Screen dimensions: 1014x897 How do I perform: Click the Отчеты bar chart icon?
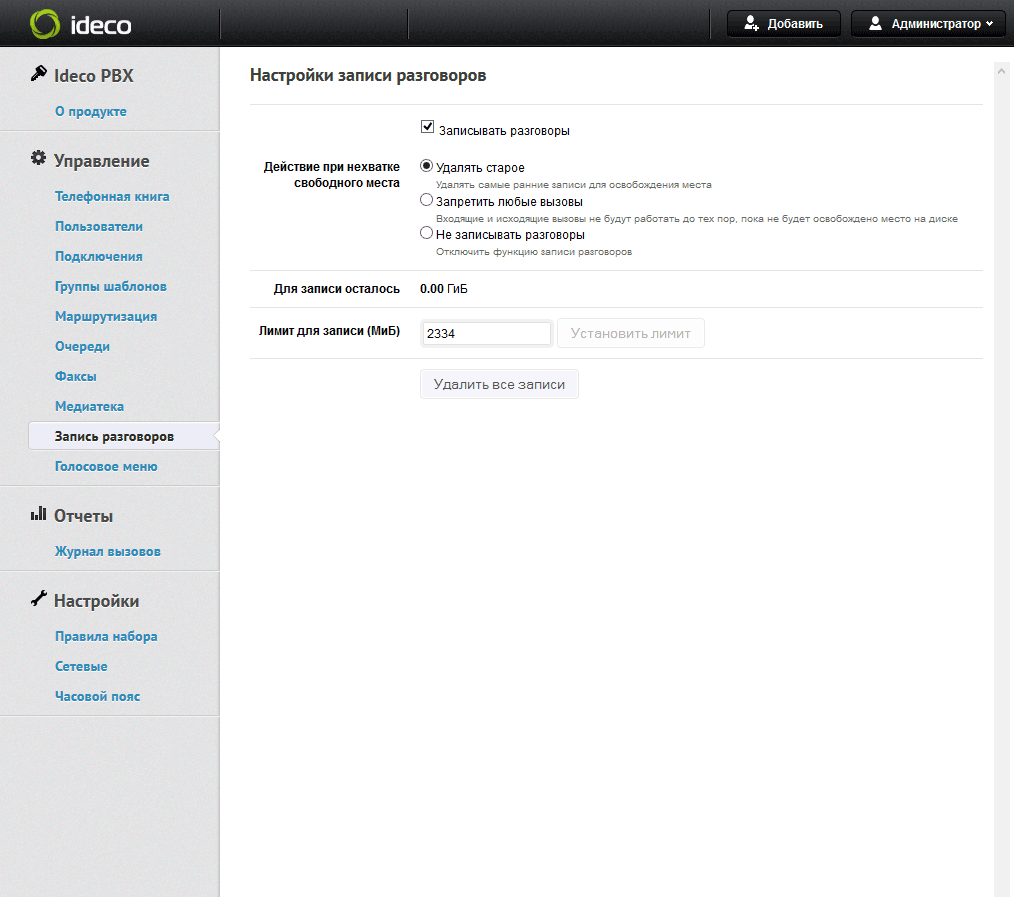point(39,513)
